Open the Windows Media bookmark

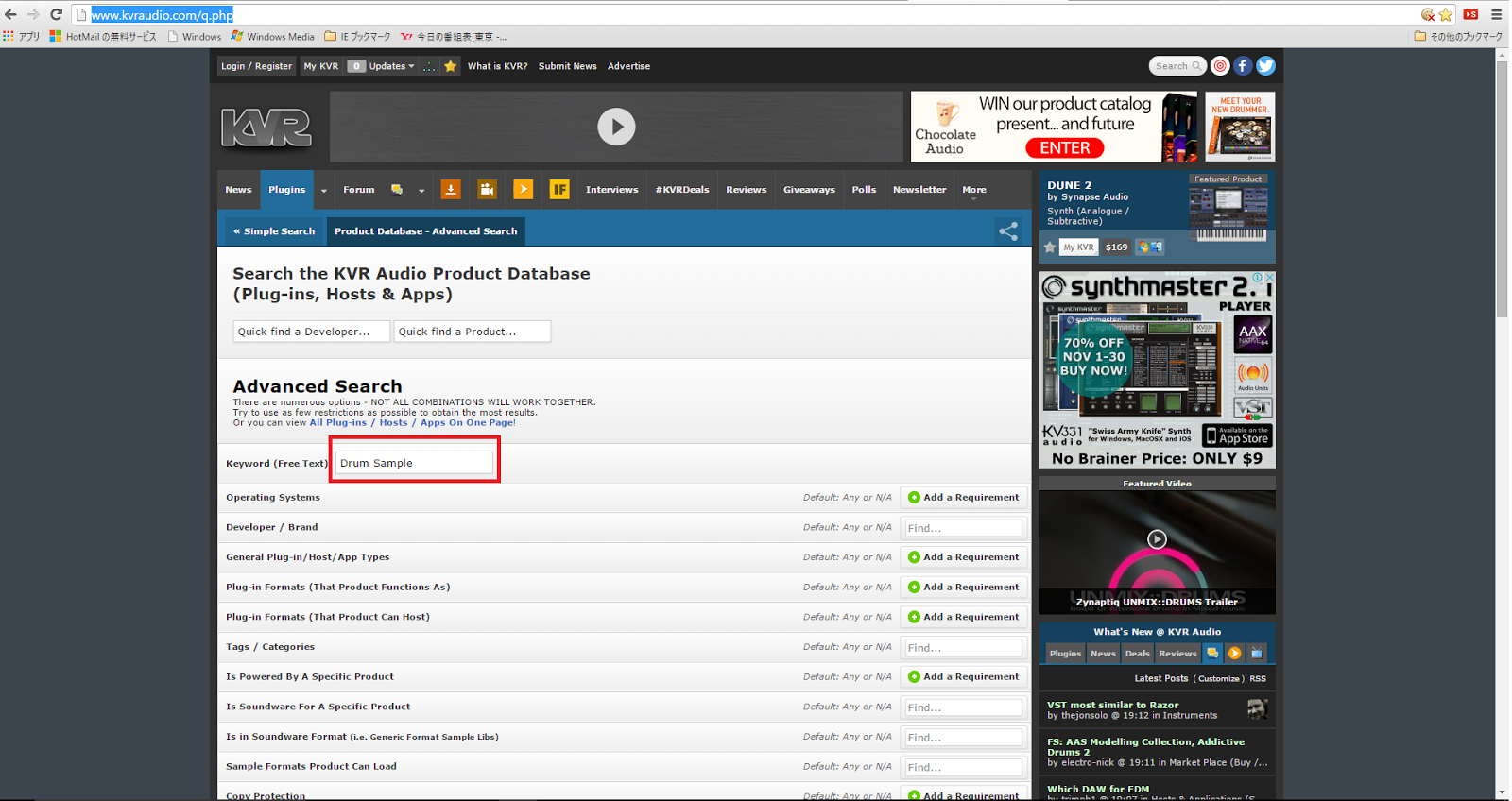click(273, 37)
